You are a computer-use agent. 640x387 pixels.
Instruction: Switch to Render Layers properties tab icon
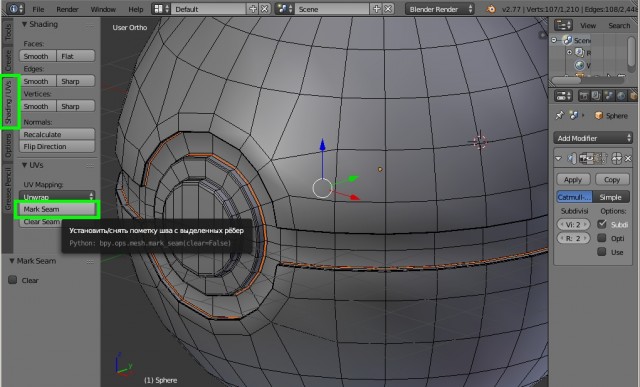tap(596, 96)
